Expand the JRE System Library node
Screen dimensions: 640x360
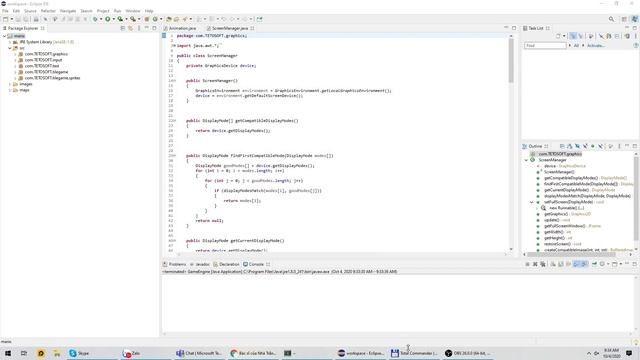[10, 42]
